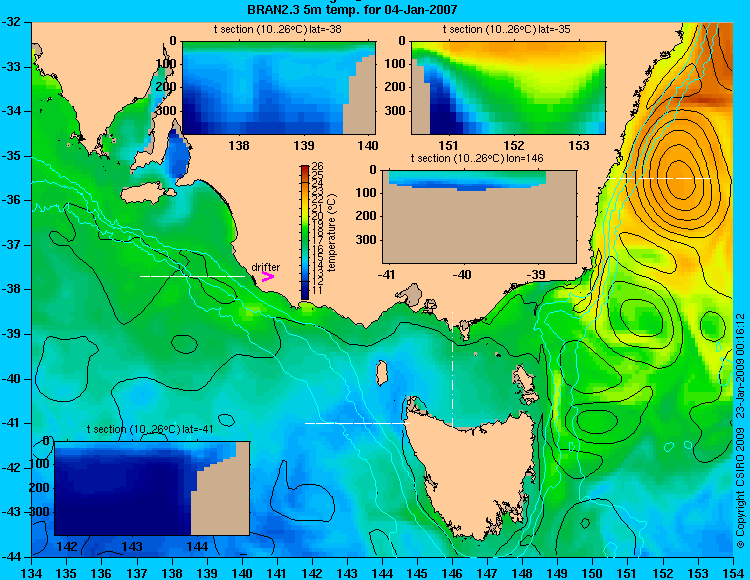
Task: Click the 't section (10..26°C) lat=-41' heading
Action: pos(150,429)
